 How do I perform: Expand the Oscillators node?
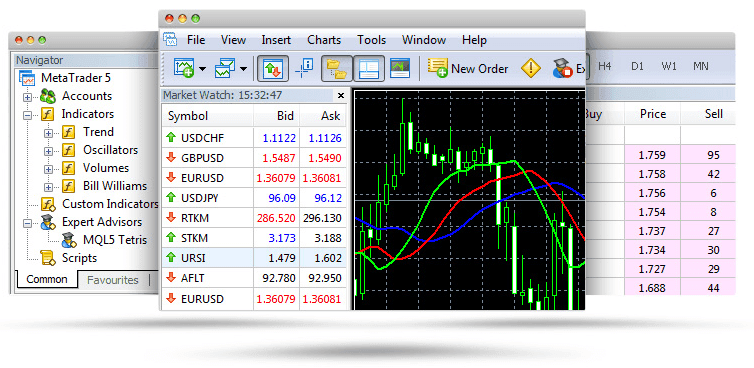(x=48, y=151)
